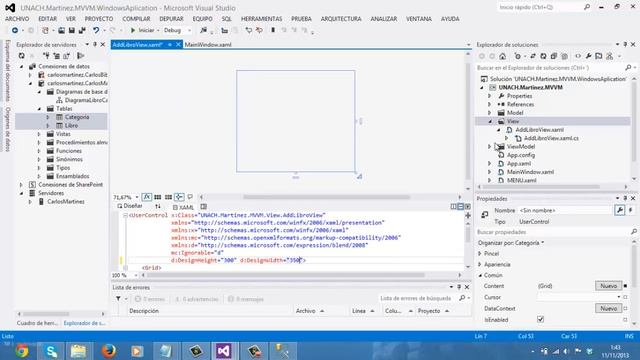
Task: Click the Iniciar debug play icon
Action: point(133,30)
